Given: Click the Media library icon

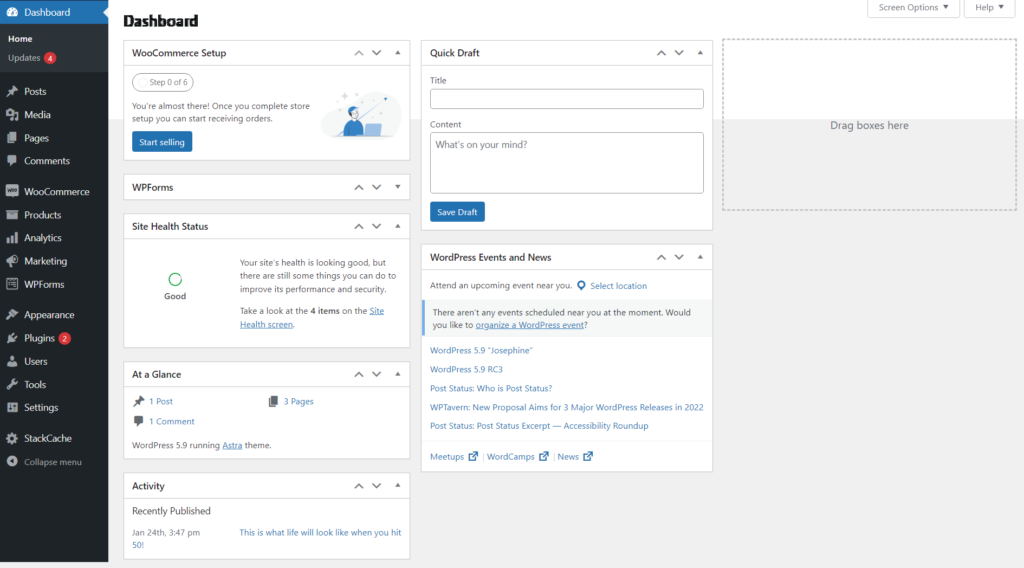Looking at the screenshot, I should tap(12, 114).
